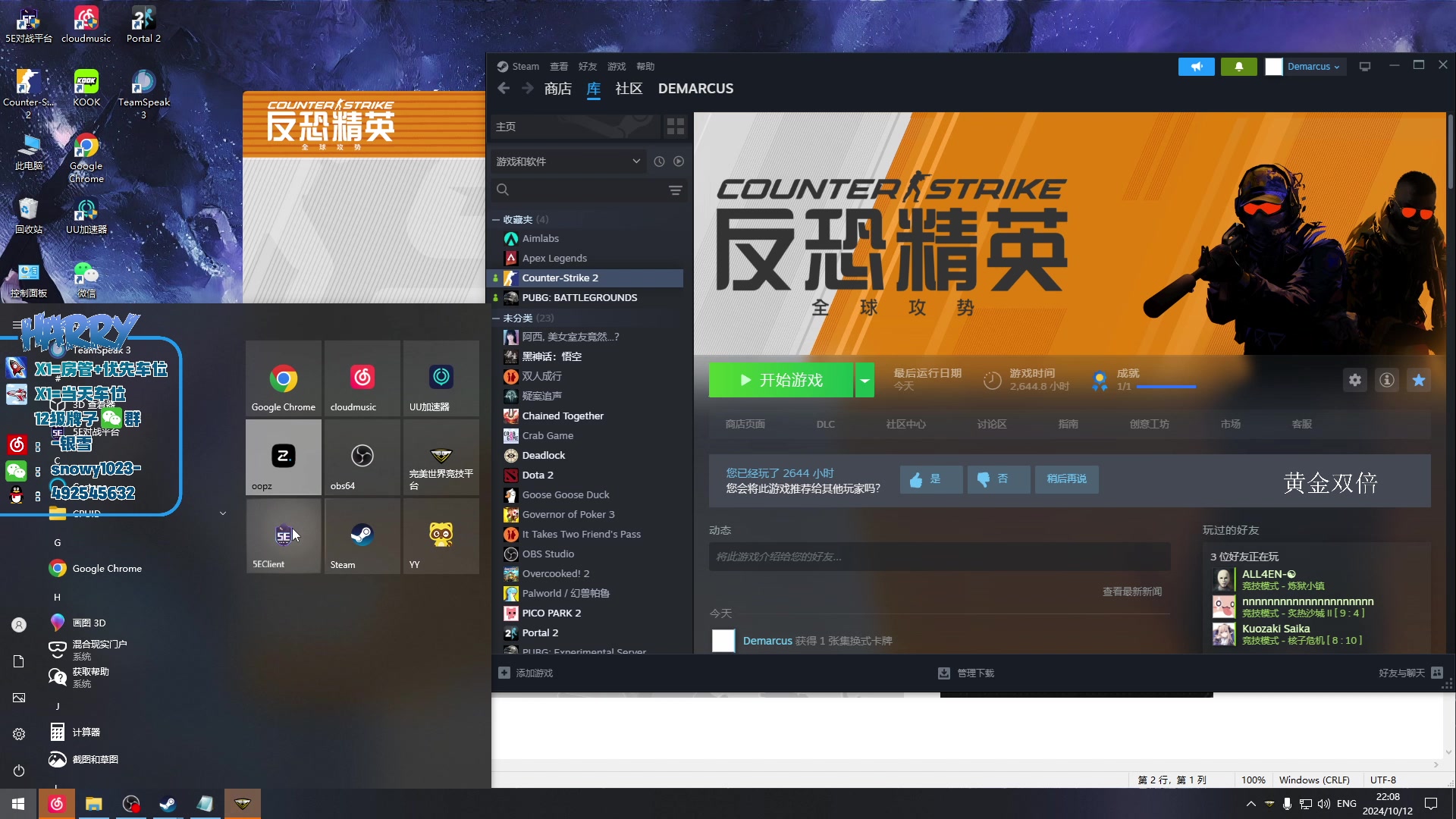
Task: Open Portal 2 desktop shortcut
Action: click(143, 24)
